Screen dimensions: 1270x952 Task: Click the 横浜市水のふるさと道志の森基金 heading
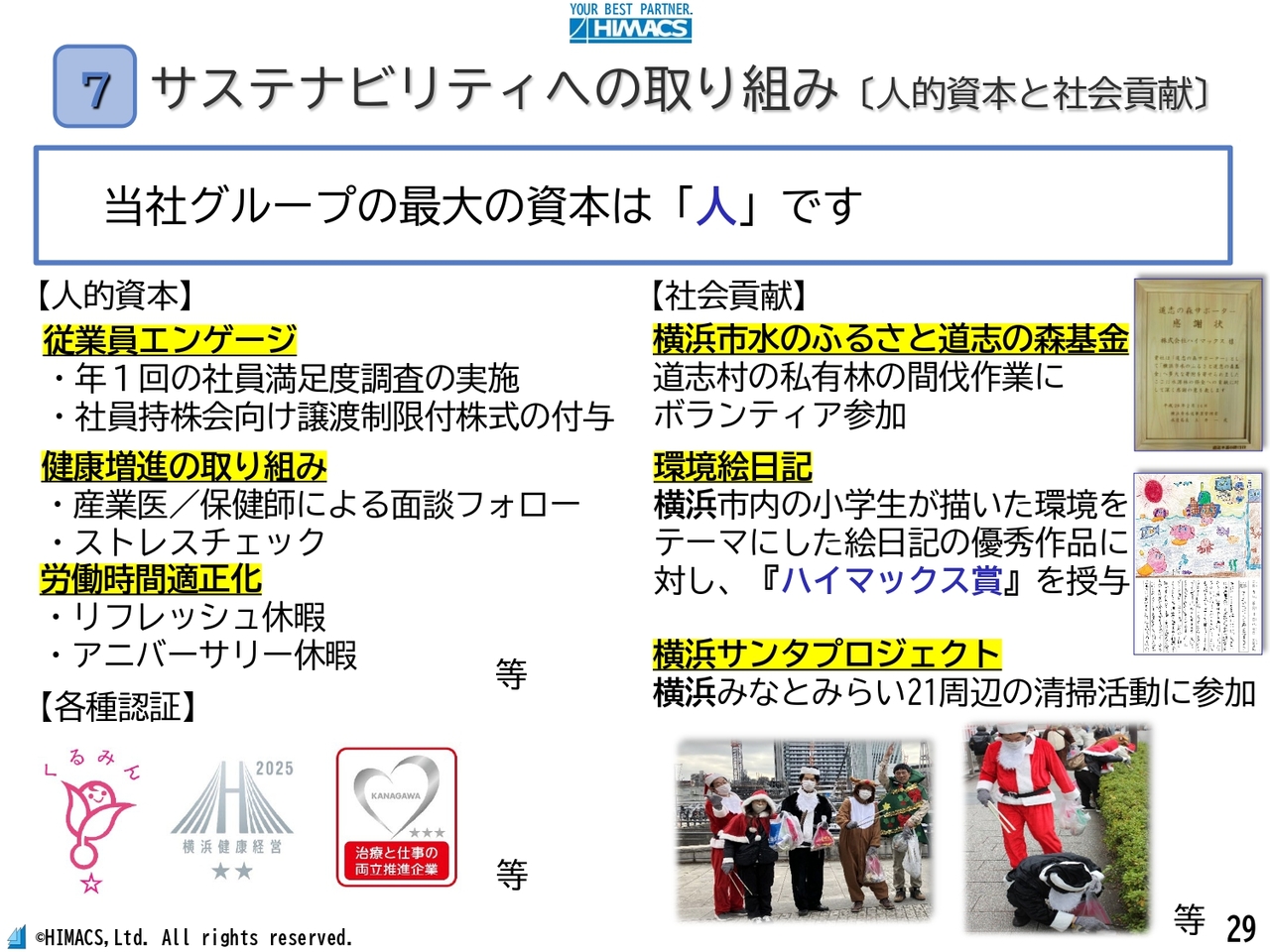(890, 339)
